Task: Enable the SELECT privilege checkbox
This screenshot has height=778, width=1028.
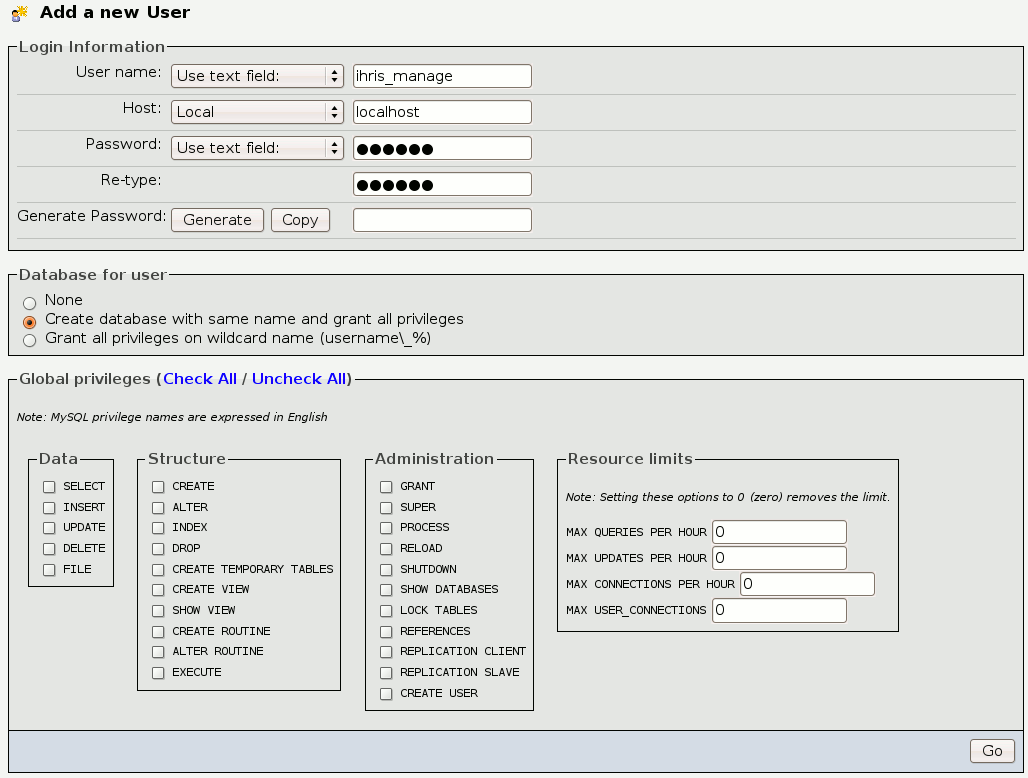Action: (x=49, y=487)
